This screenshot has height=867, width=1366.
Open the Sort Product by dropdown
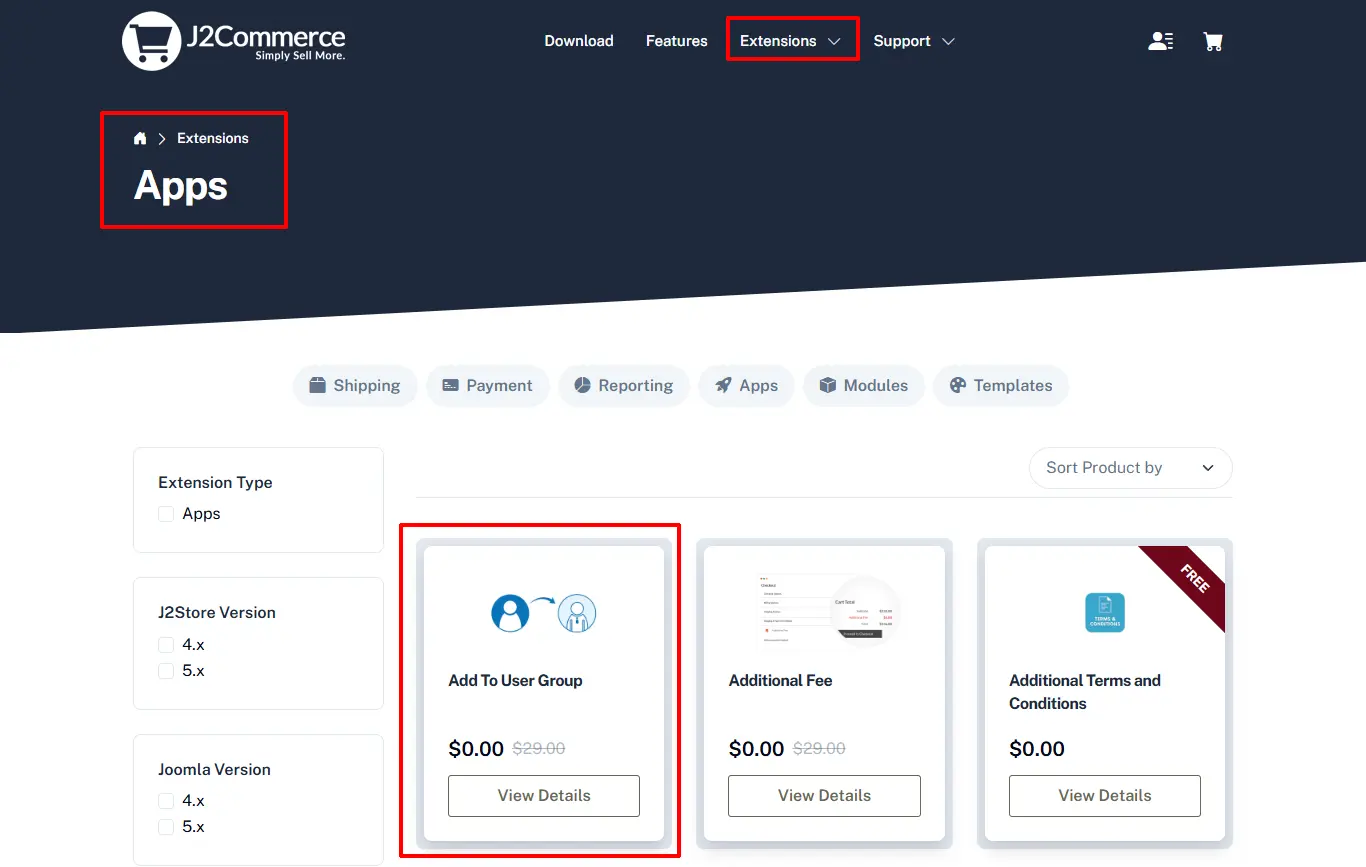(x=1130, y=468)
